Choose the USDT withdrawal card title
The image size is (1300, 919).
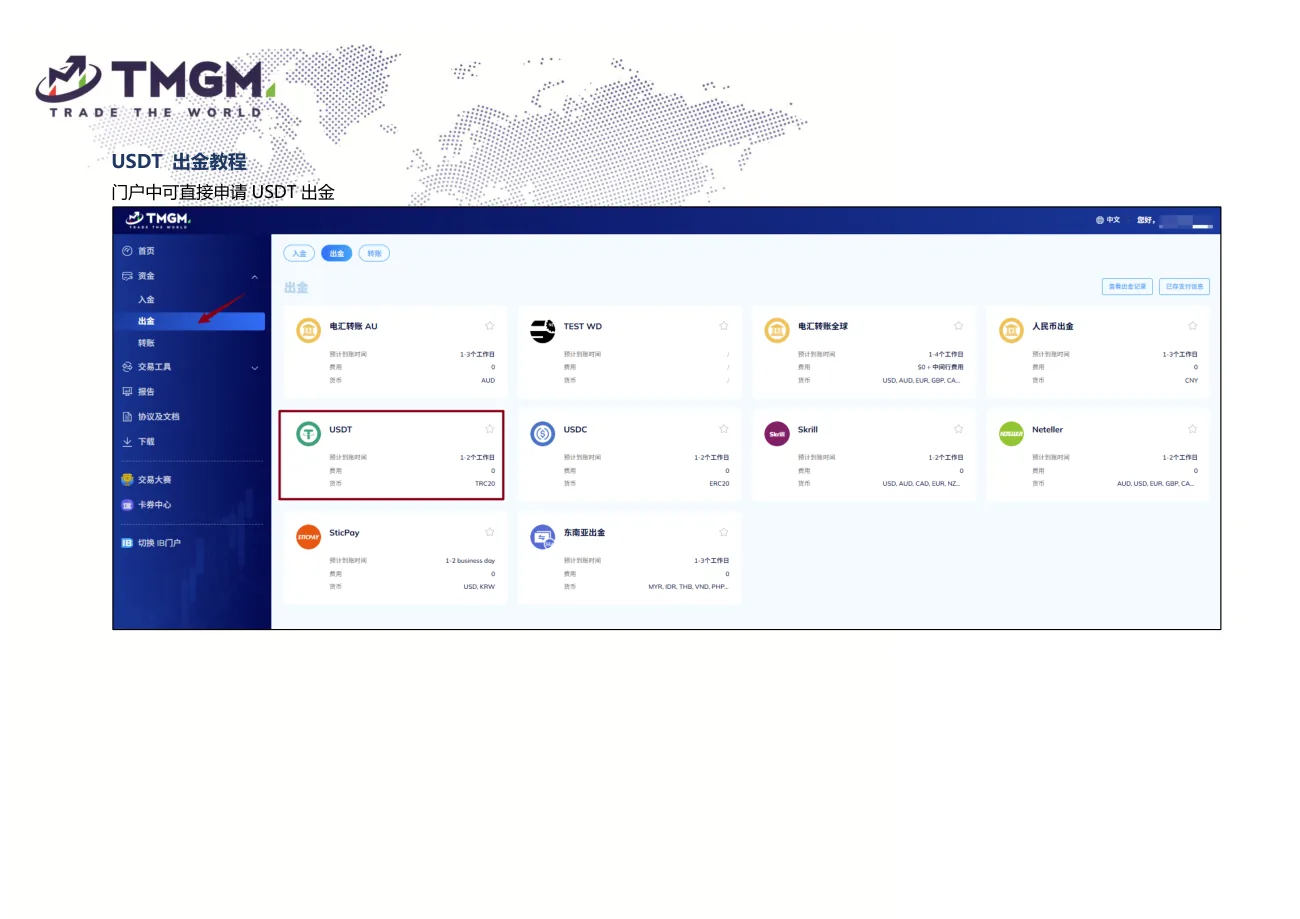coord(341,430)
